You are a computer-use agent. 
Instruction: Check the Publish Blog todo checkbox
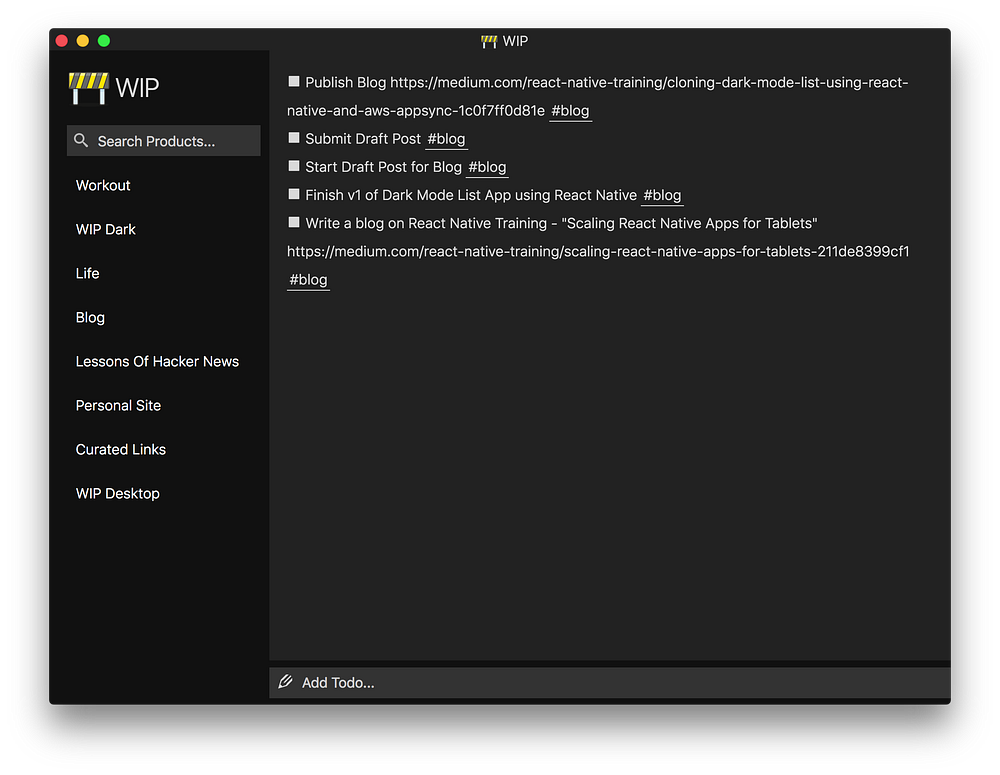[x=294, y=82]
